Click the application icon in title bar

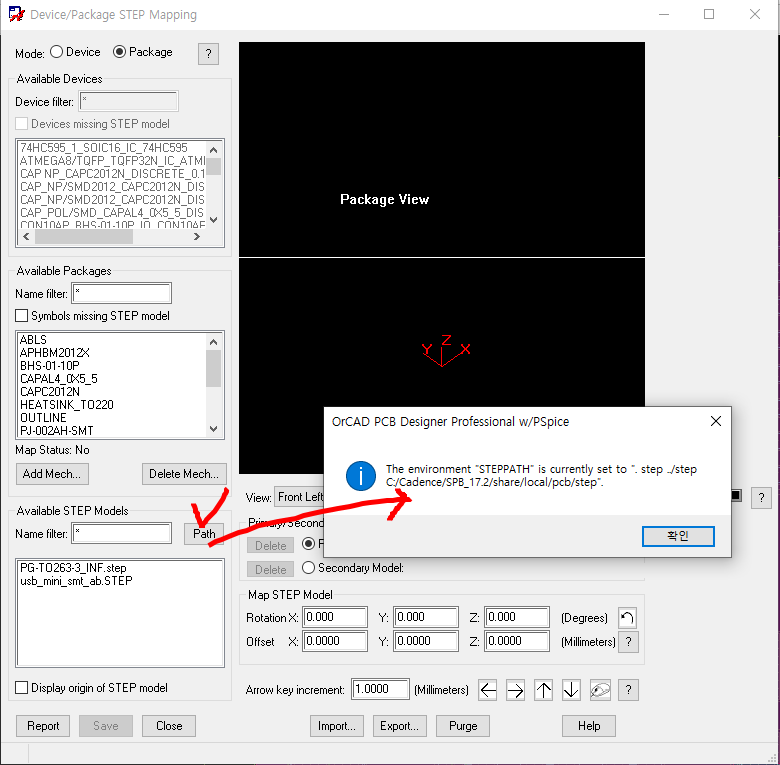pyautogui.click(x=16, y=14)
